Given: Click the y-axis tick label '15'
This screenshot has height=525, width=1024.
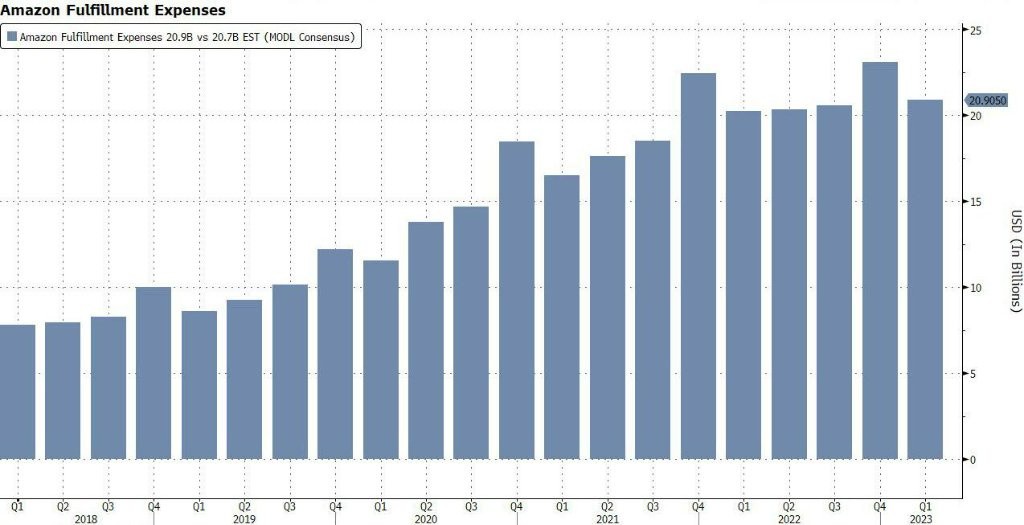Looking at the screenshot, I should click(x=974, y=202).
